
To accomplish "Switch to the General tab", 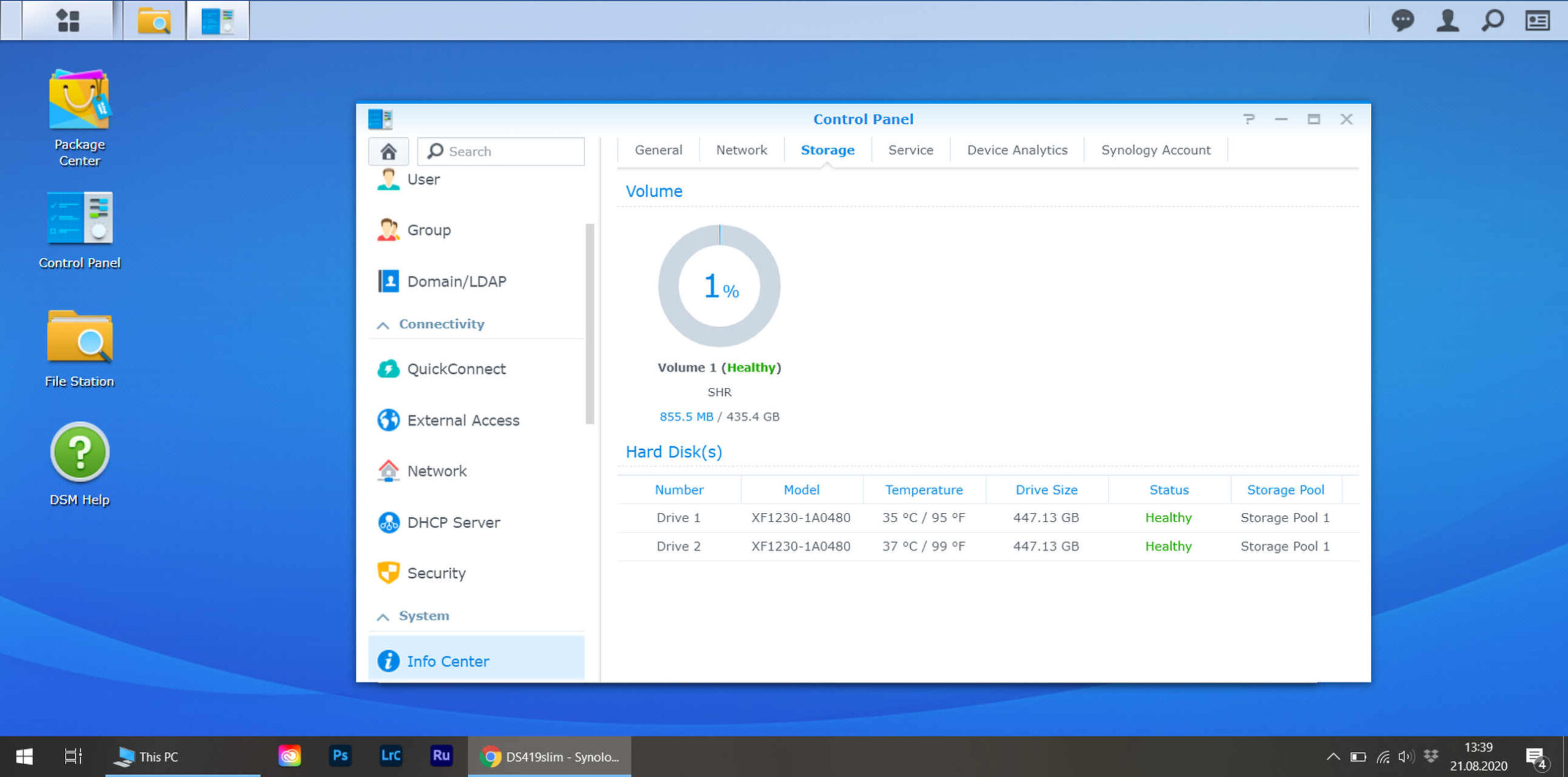I will tap(658, 150).
